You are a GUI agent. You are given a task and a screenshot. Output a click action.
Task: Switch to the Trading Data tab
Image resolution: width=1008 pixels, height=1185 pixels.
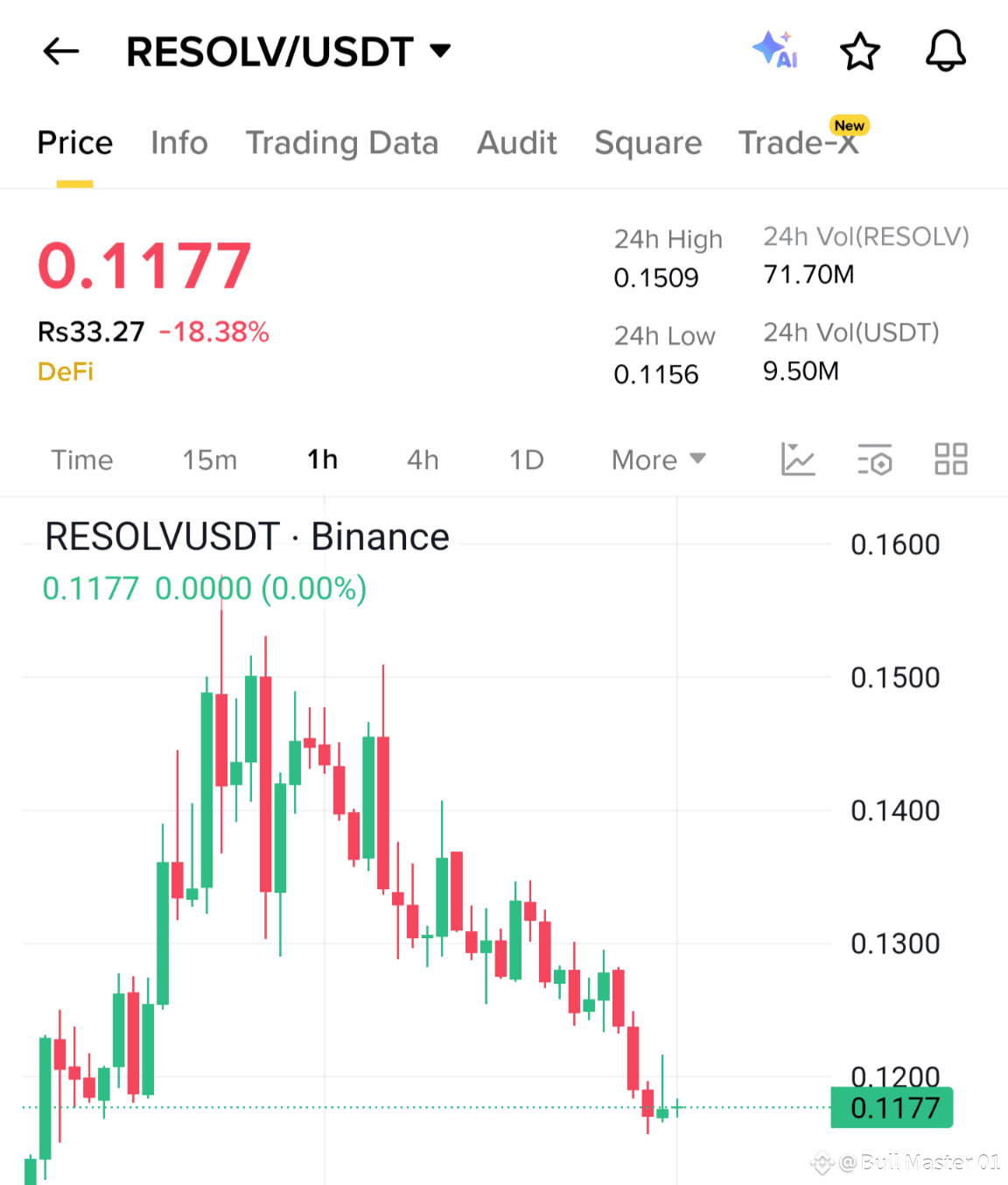tap(343, 143)
